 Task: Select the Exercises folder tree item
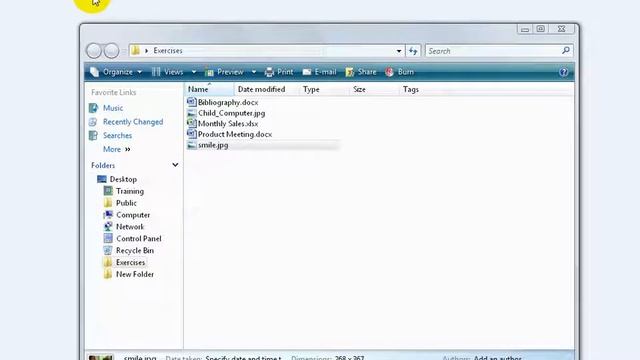[x=130, y=262]
